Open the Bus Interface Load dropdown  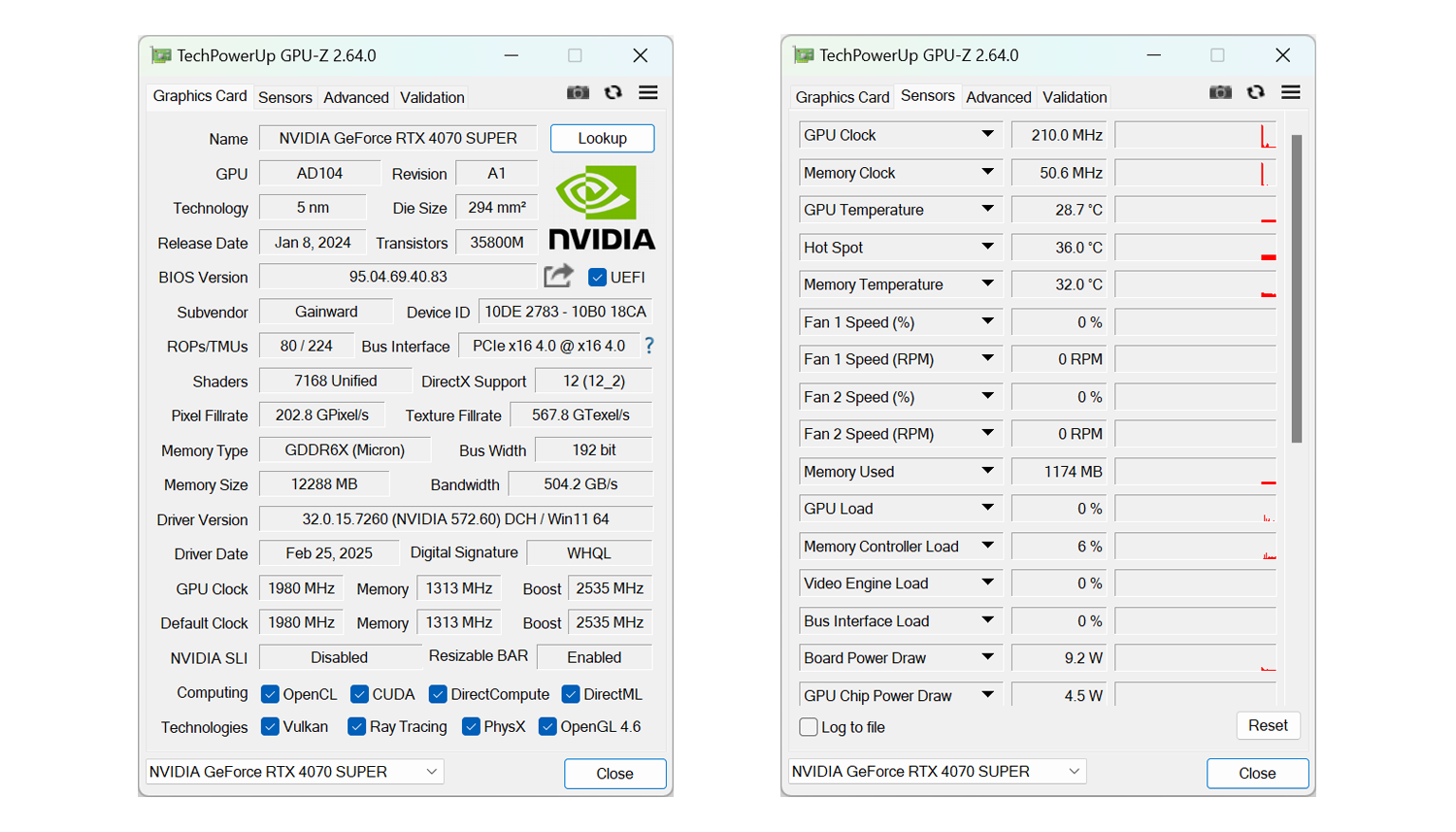[987, 621]
